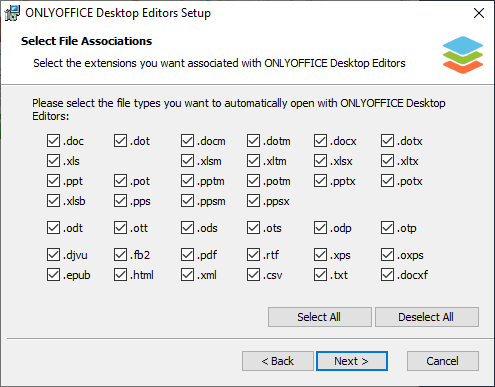Toggle the .csv checkbox
Image resolution: width=495 pixels, height=387 pixels.
253,275
